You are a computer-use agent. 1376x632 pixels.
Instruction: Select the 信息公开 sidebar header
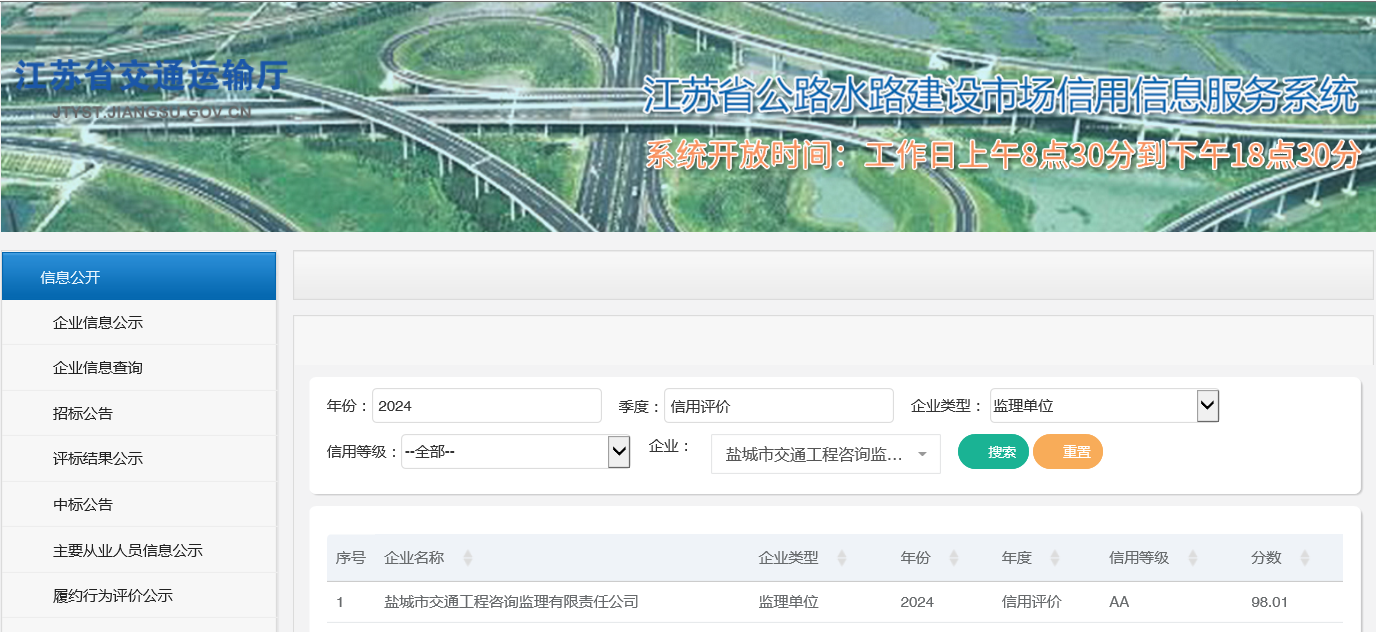pos(139,277)
